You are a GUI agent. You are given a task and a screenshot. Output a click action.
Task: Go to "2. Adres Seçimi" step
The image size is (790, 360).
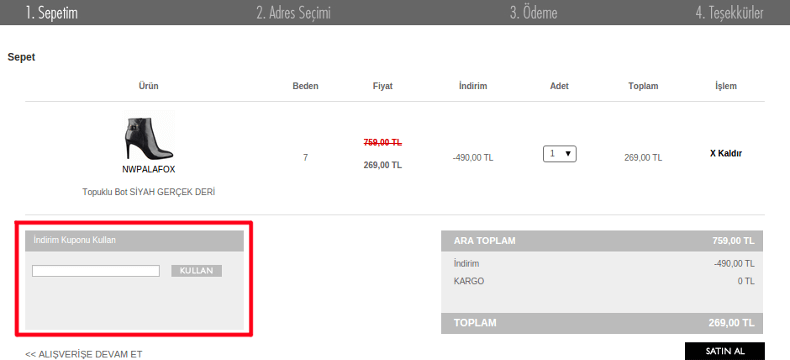(x=293, y=13)
